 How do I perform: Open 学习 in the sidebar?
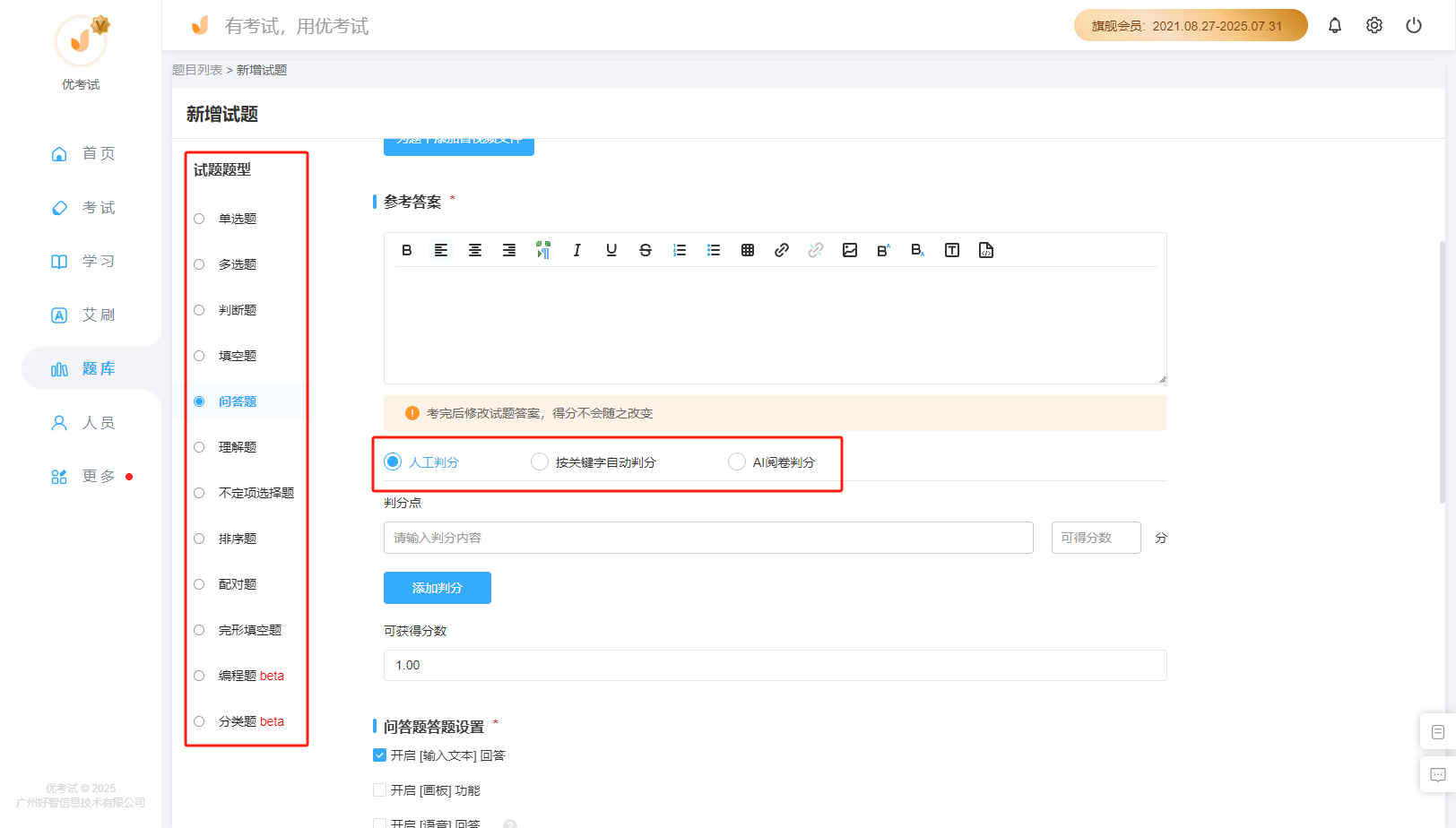click(x=83, y=261)
